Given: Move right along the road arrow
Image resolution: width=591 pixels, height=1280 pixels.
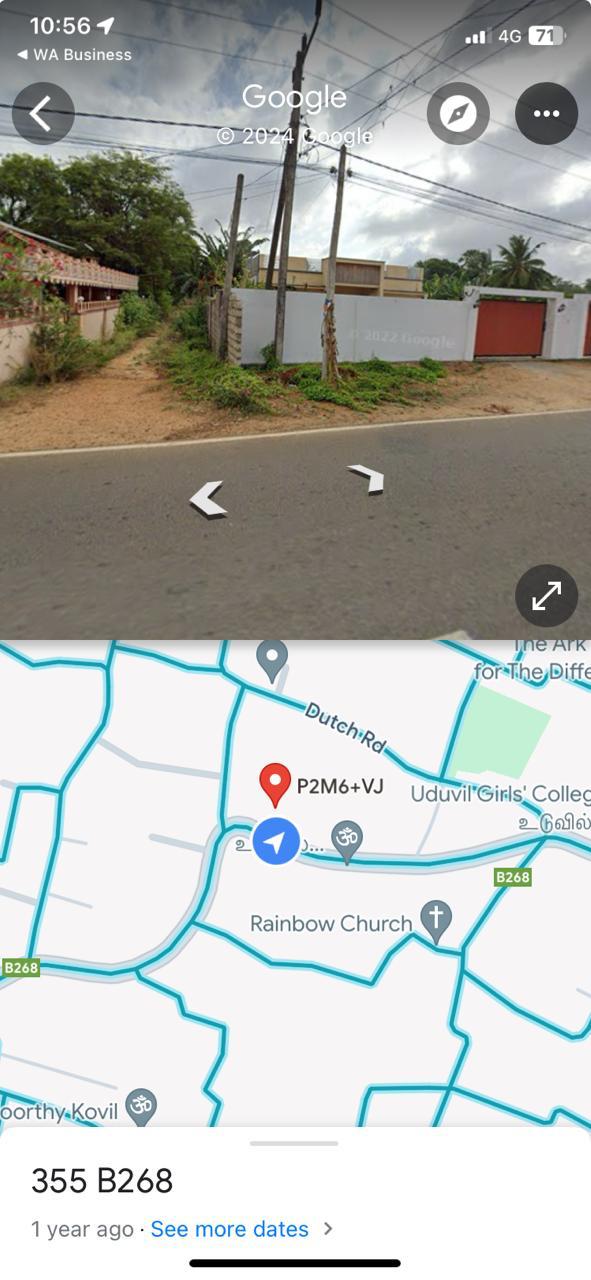Looking at the screenshot, I should click(x=367, y=479).
